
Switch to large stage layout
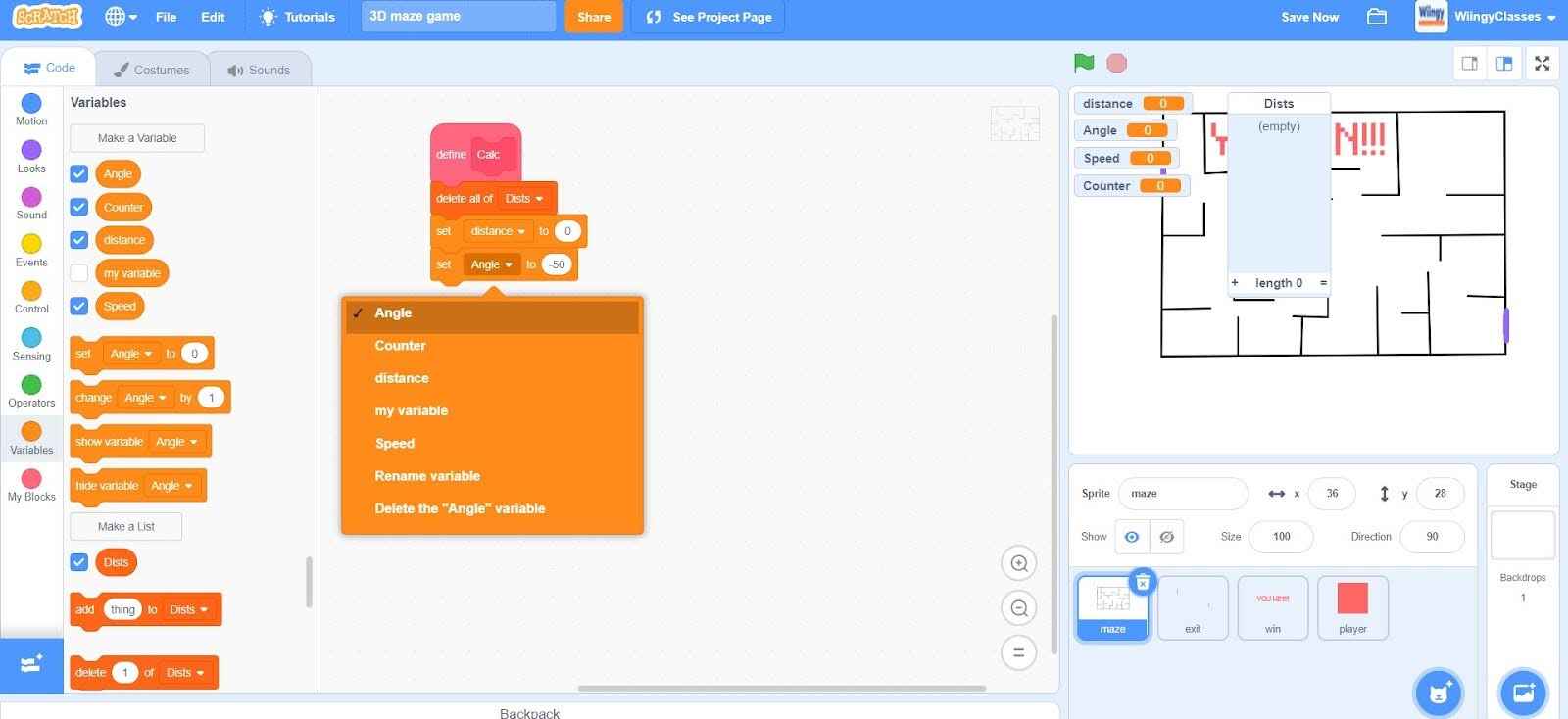(x=1504, y=64)
